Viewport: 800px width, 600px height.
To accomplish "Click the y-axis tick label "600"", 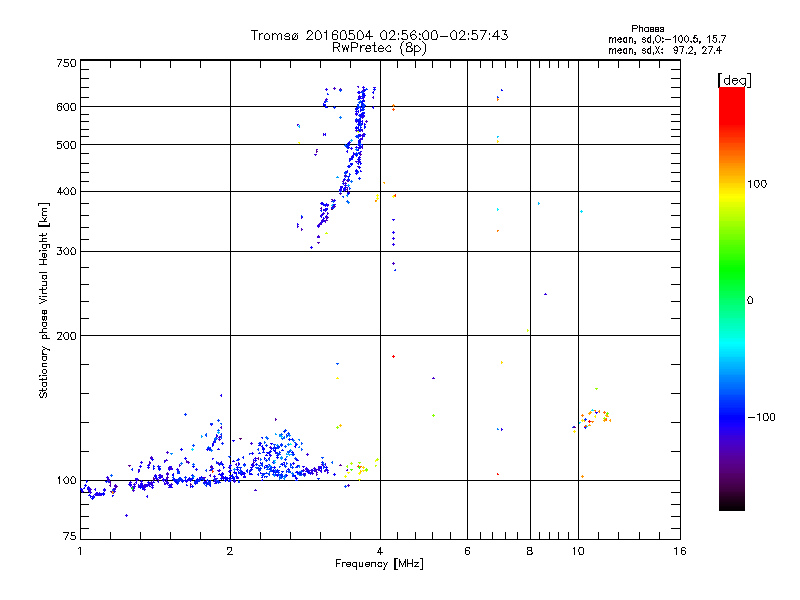I will (x=67, y=107).
